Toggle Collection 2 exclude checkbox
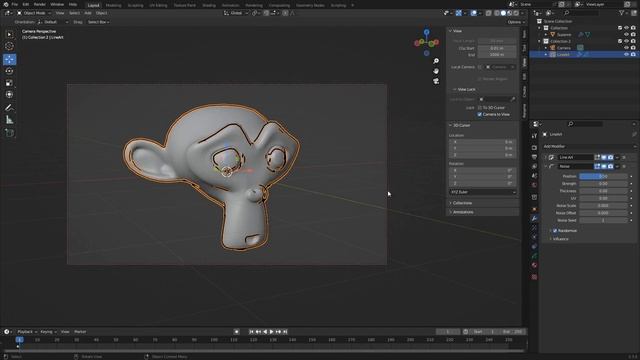640x360 pixels. [620, 41]
